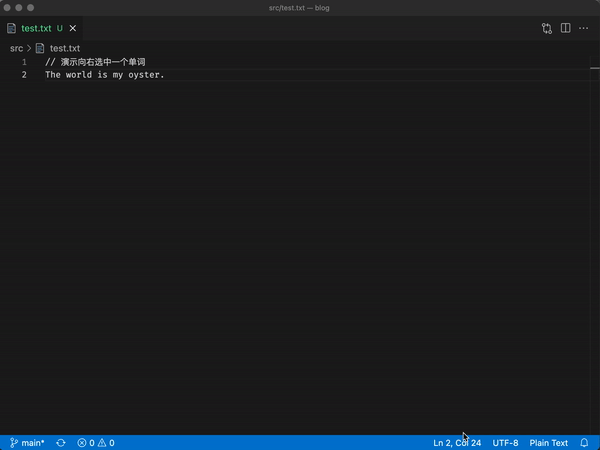The height and width of the screenshot is (450, 600).
Task: Click line number 1 in the gutter
Action: (x=24, y=62)
